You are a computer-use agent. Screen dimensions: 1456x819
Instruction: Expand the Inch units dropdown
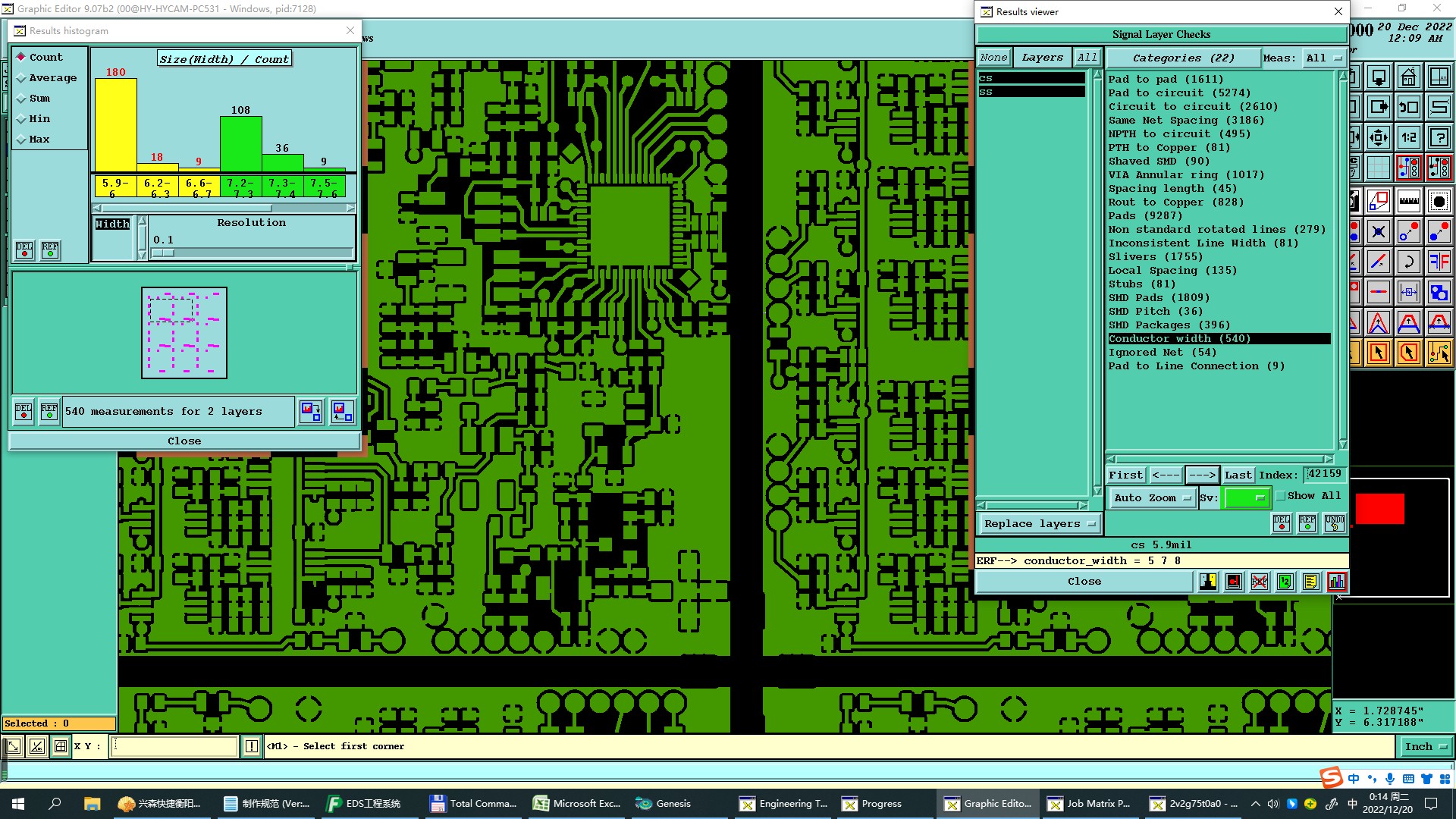point(1426,747)
